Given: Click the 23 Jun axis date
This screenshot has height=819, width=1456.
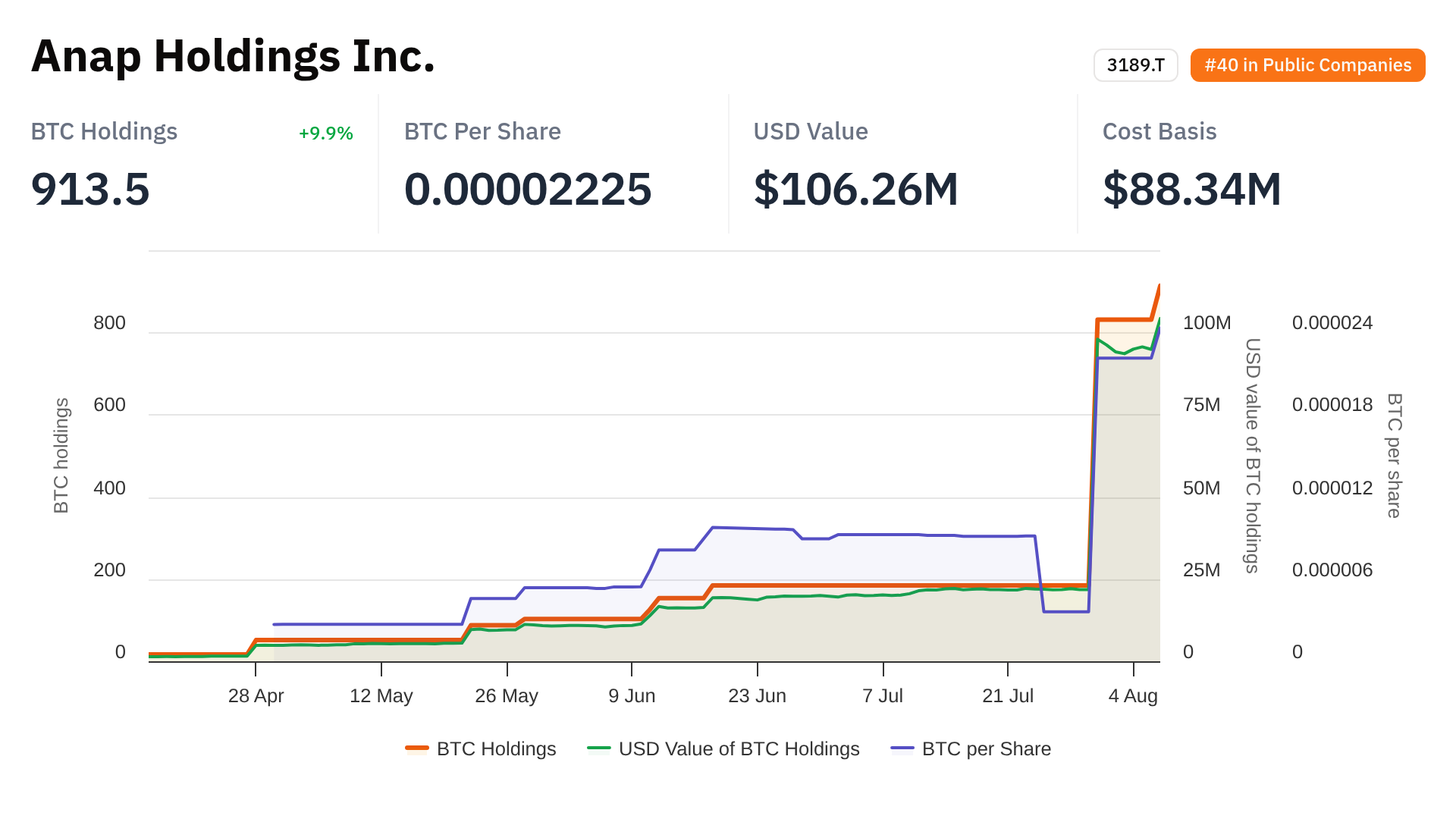Looking at the screenshot, I should [757, 695].
